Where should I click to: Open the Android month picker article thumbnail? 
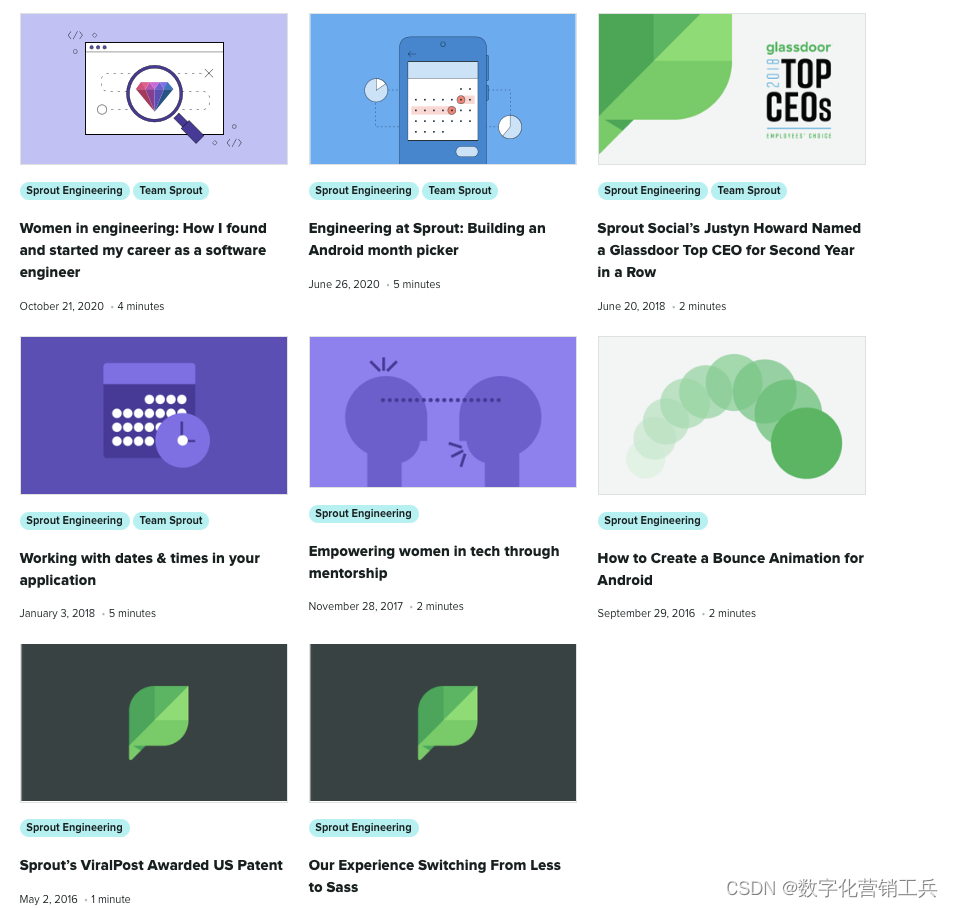point(442,89)
